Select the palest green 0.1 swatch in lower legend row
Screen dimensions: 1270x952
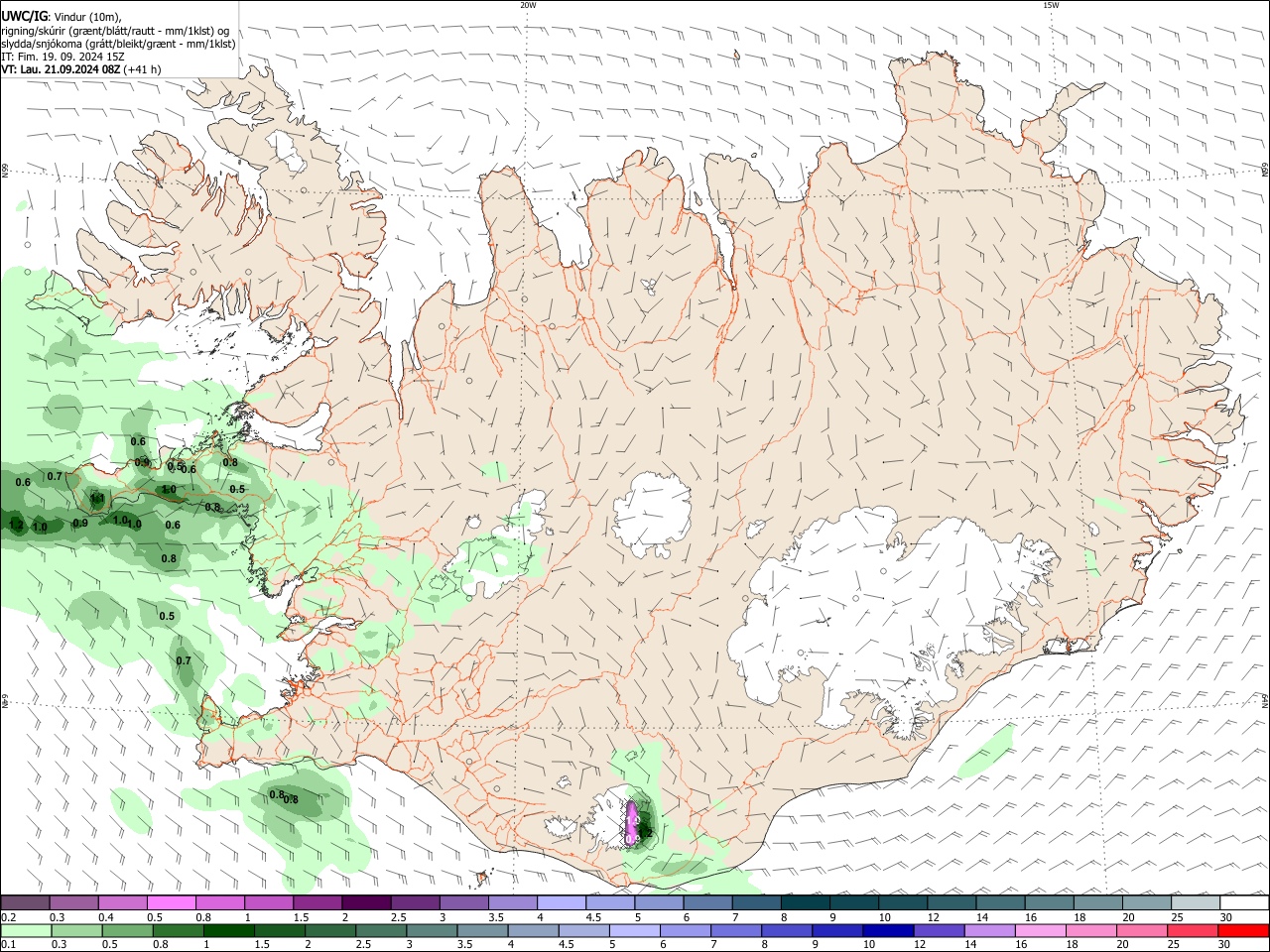25,930
